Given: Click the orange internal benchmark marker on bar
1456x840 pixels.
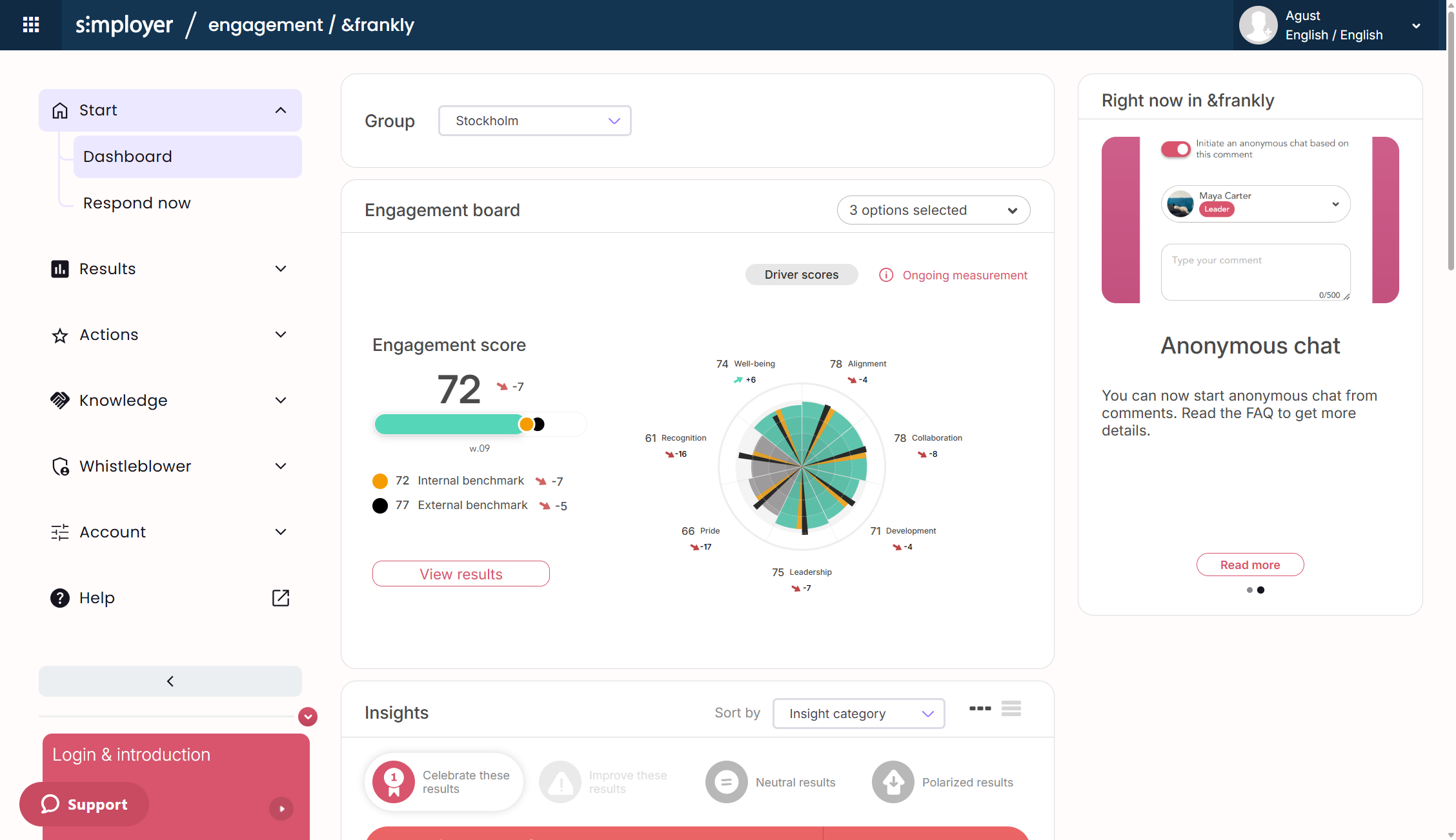Looking at the screenshot, I should [527, 424].
